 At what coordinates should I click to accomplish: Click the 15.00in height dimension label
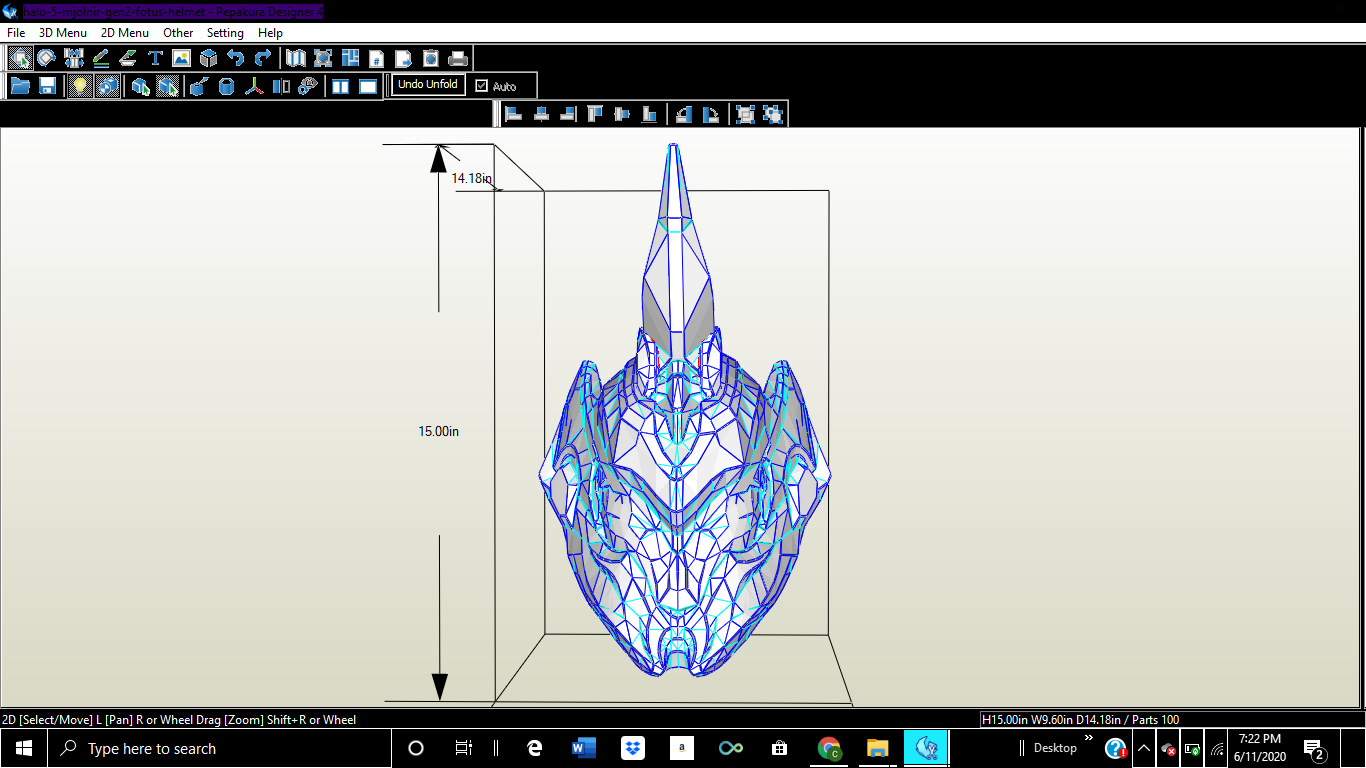pyautogui.click(x=439, y=431)
